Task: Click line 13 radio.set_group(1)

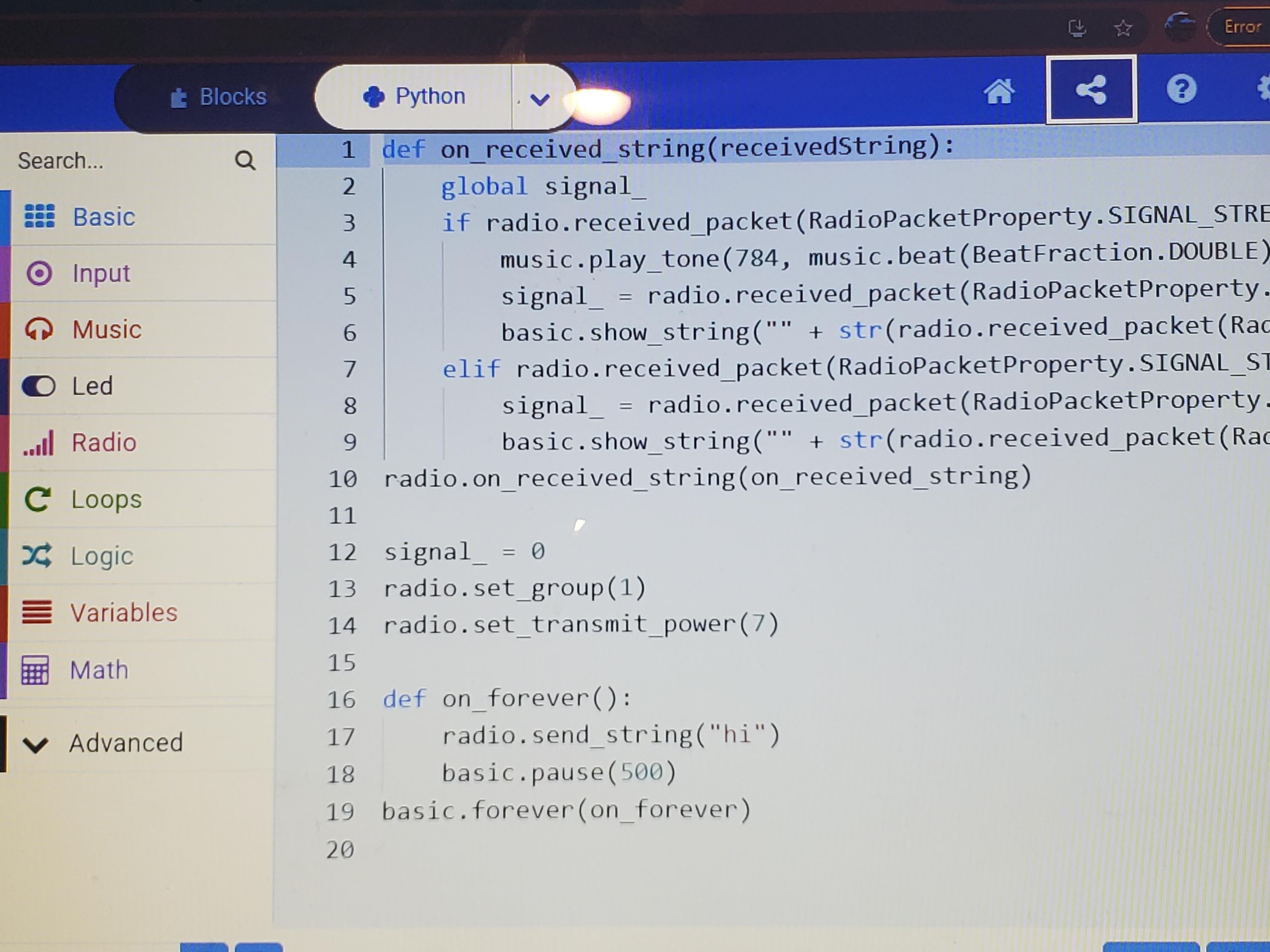Action: click(515, 588)
